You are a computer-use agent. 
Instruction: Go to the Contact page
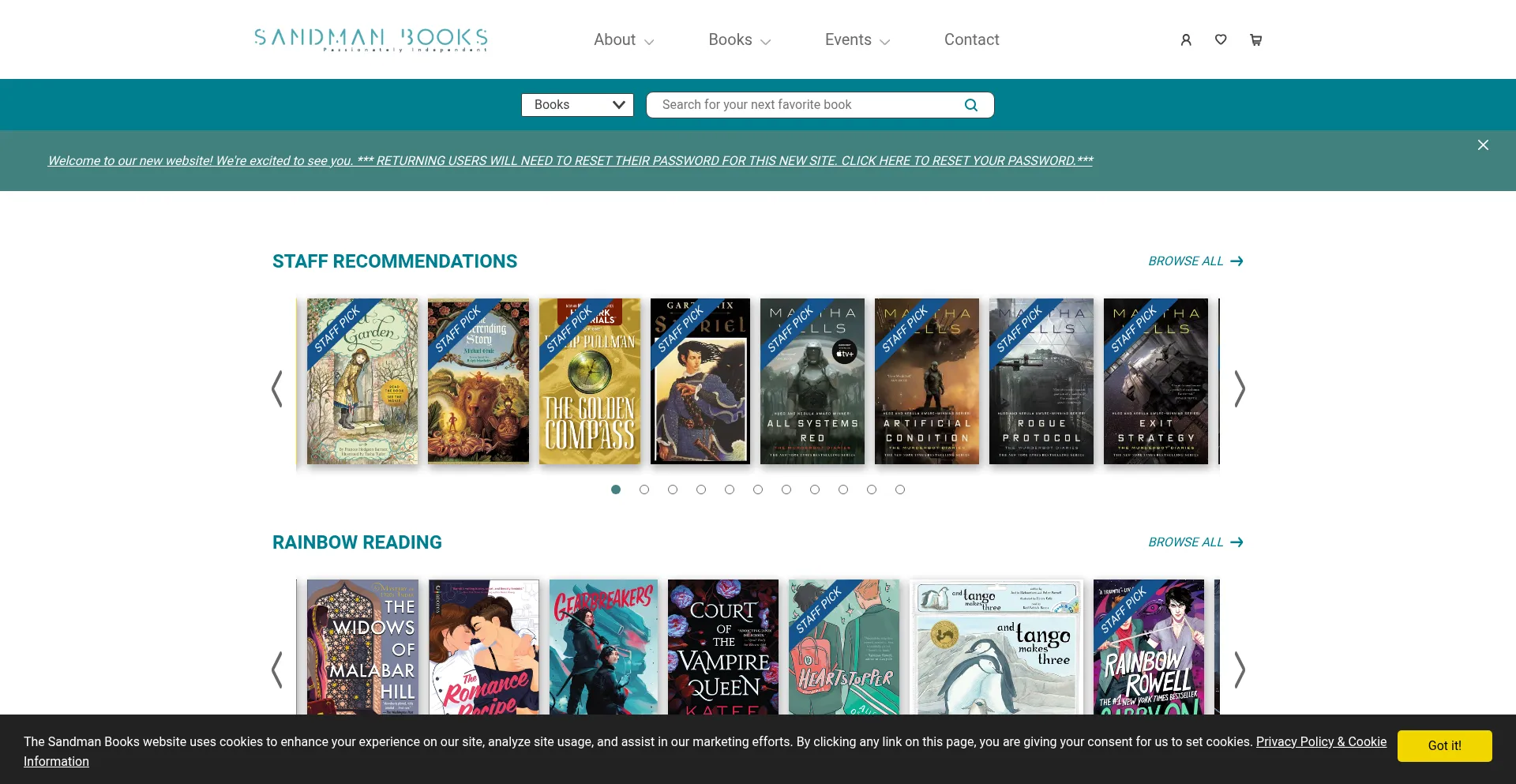[x=971, y=40]
